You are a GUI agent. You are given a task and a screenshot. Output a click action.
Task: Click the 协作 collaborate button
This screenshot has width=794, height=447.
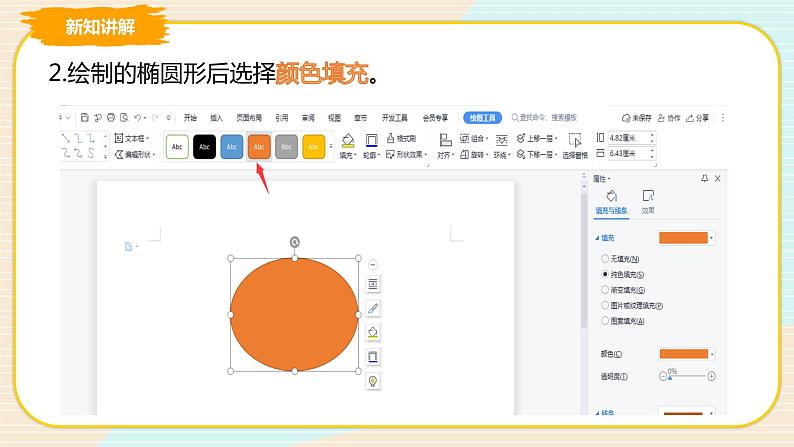click(669, 117)
